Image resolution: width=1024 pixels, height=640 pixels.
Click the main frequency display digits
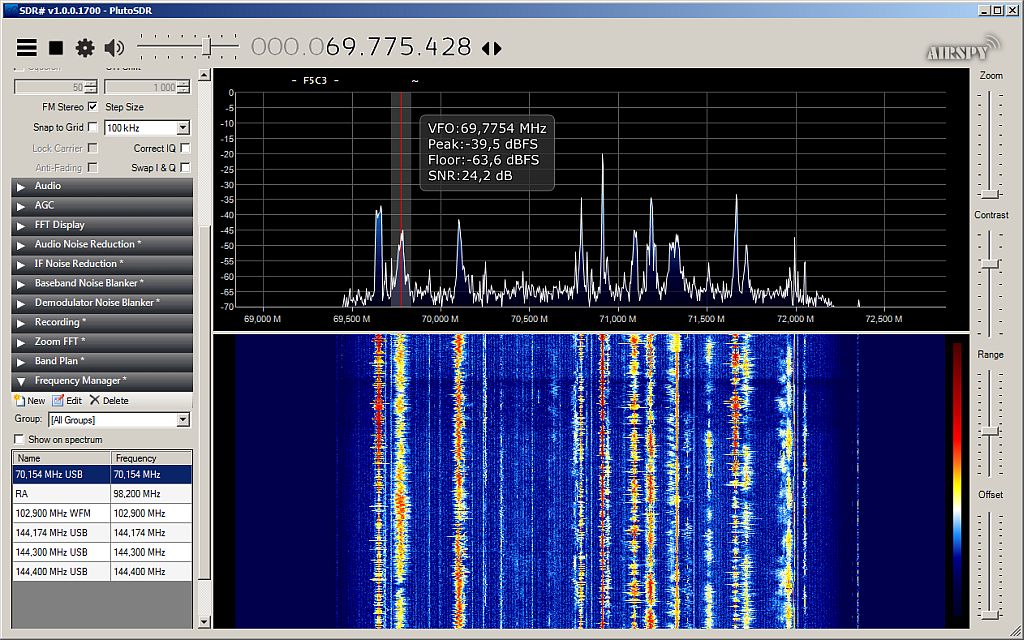coord(361,47)
